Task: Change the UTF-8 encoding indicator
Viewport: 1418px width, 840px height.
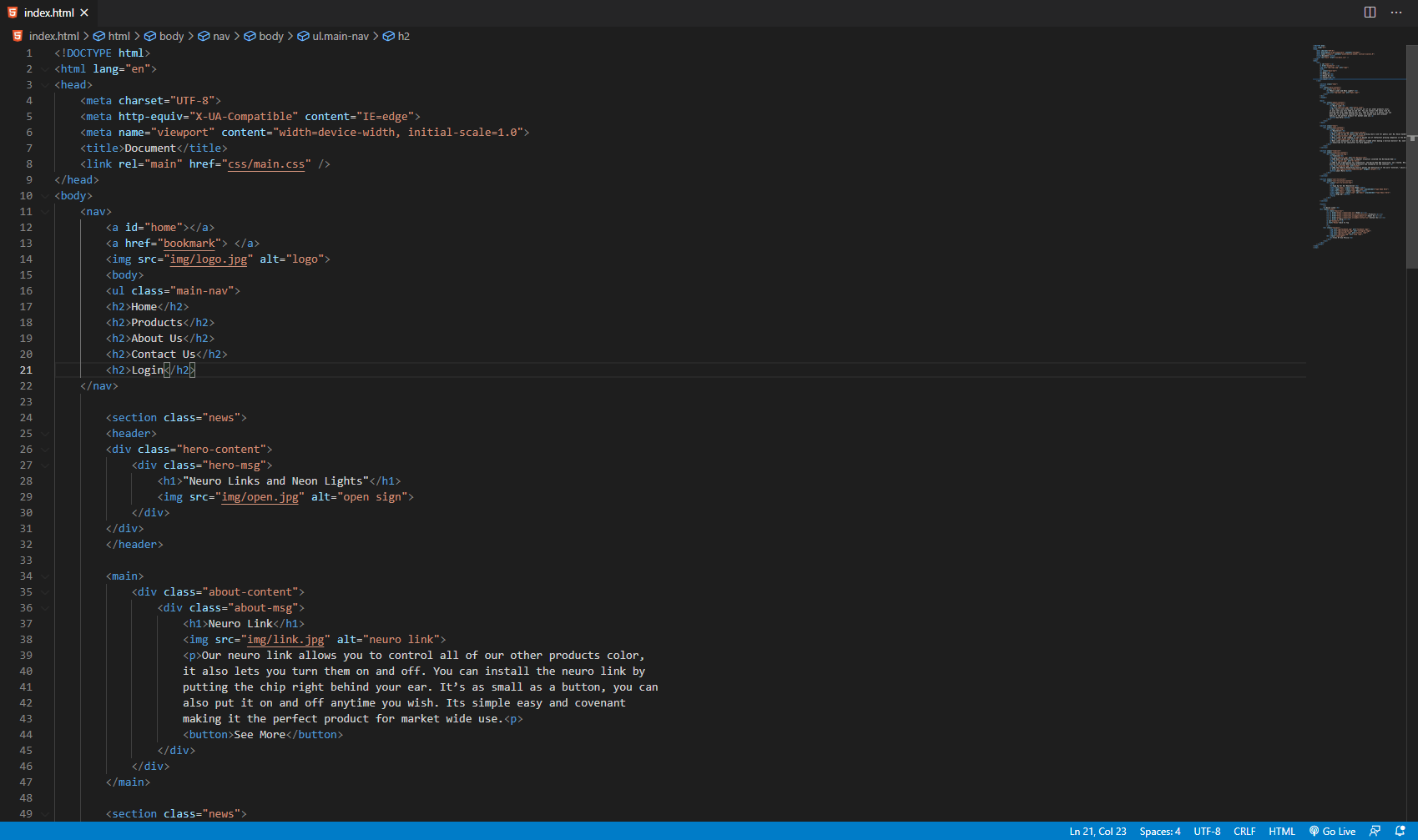Action: 1207,831
